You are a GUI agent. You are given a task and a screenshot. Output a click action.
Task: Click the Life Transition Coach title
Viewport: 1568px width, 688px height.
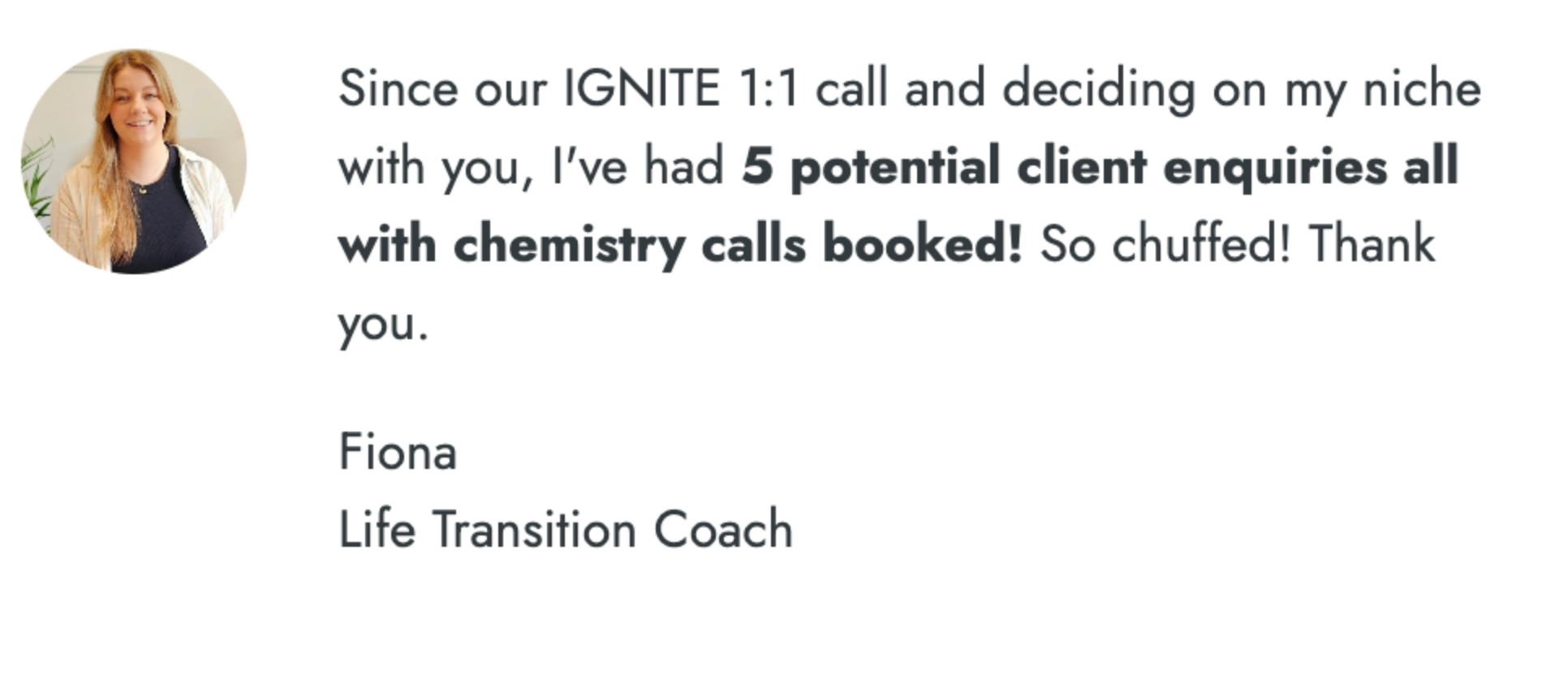[565, 530]
